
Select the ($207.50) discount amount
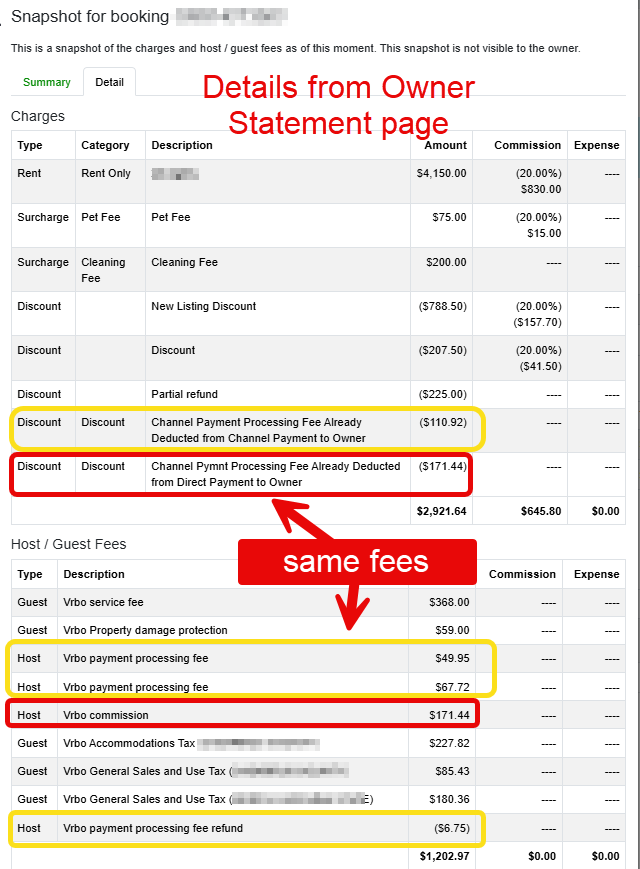442,350
